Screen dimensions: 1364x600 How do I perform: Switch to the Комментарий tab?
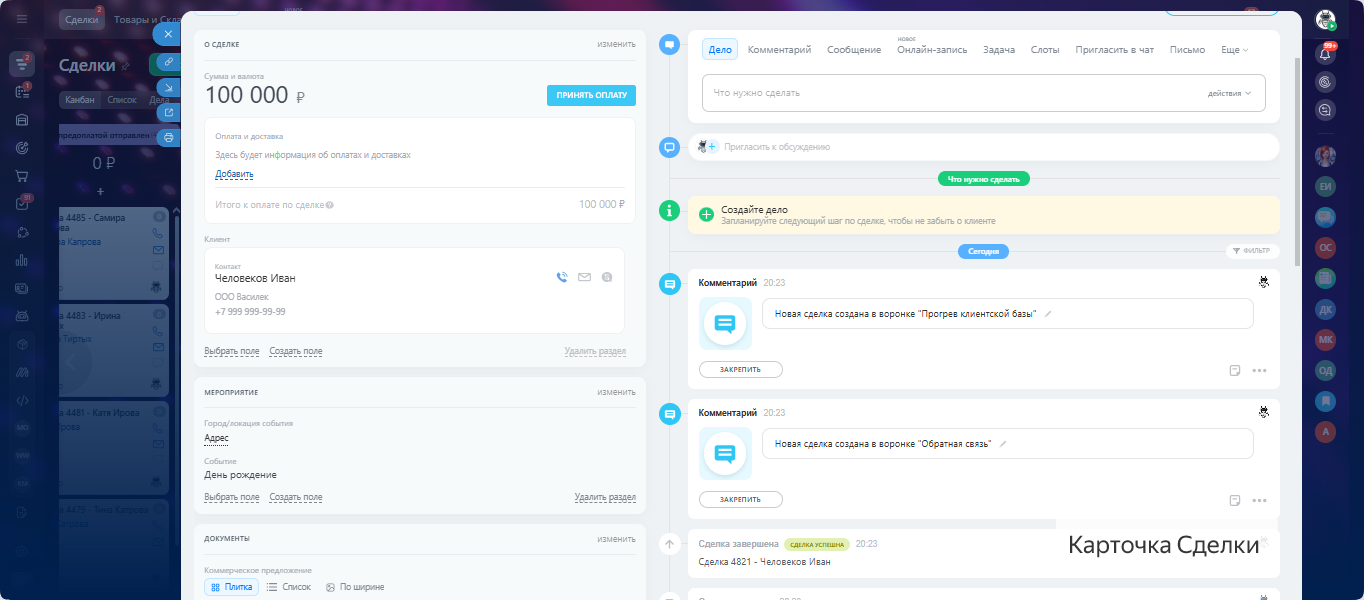click(x=779, y=49)
